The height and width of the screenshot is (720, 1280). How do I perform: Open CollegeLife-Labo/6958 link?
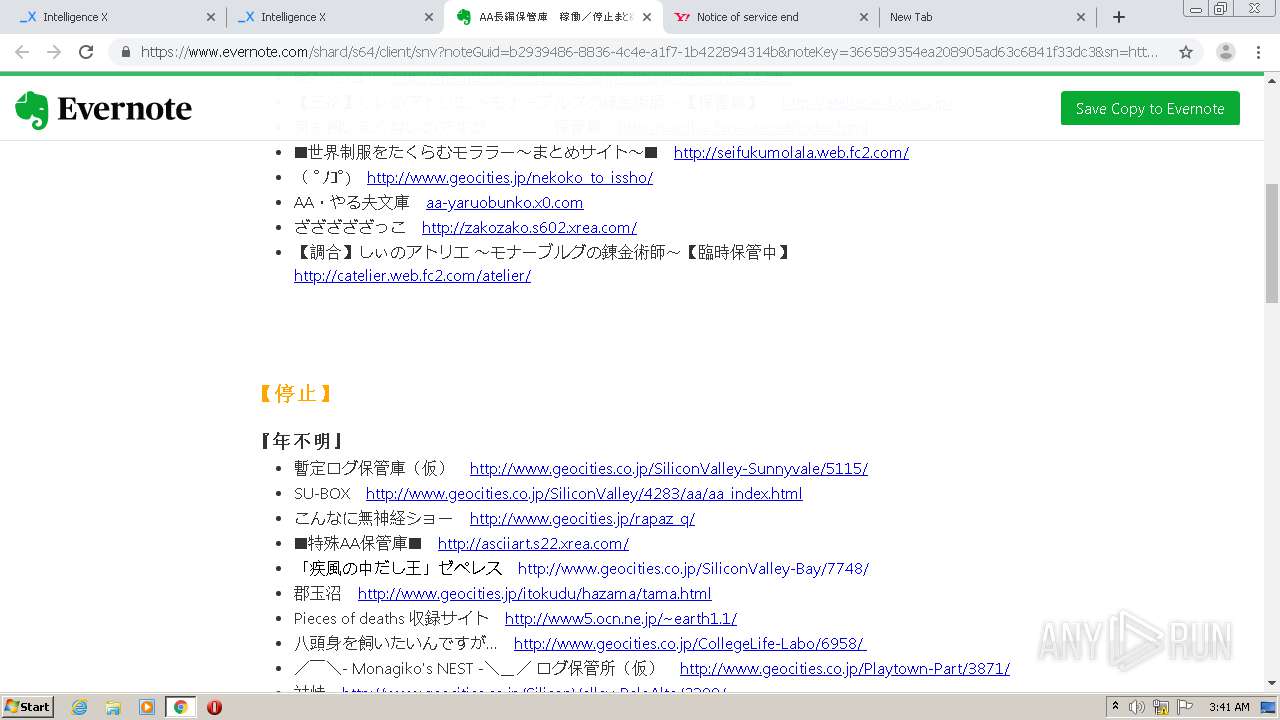(690, 644)
